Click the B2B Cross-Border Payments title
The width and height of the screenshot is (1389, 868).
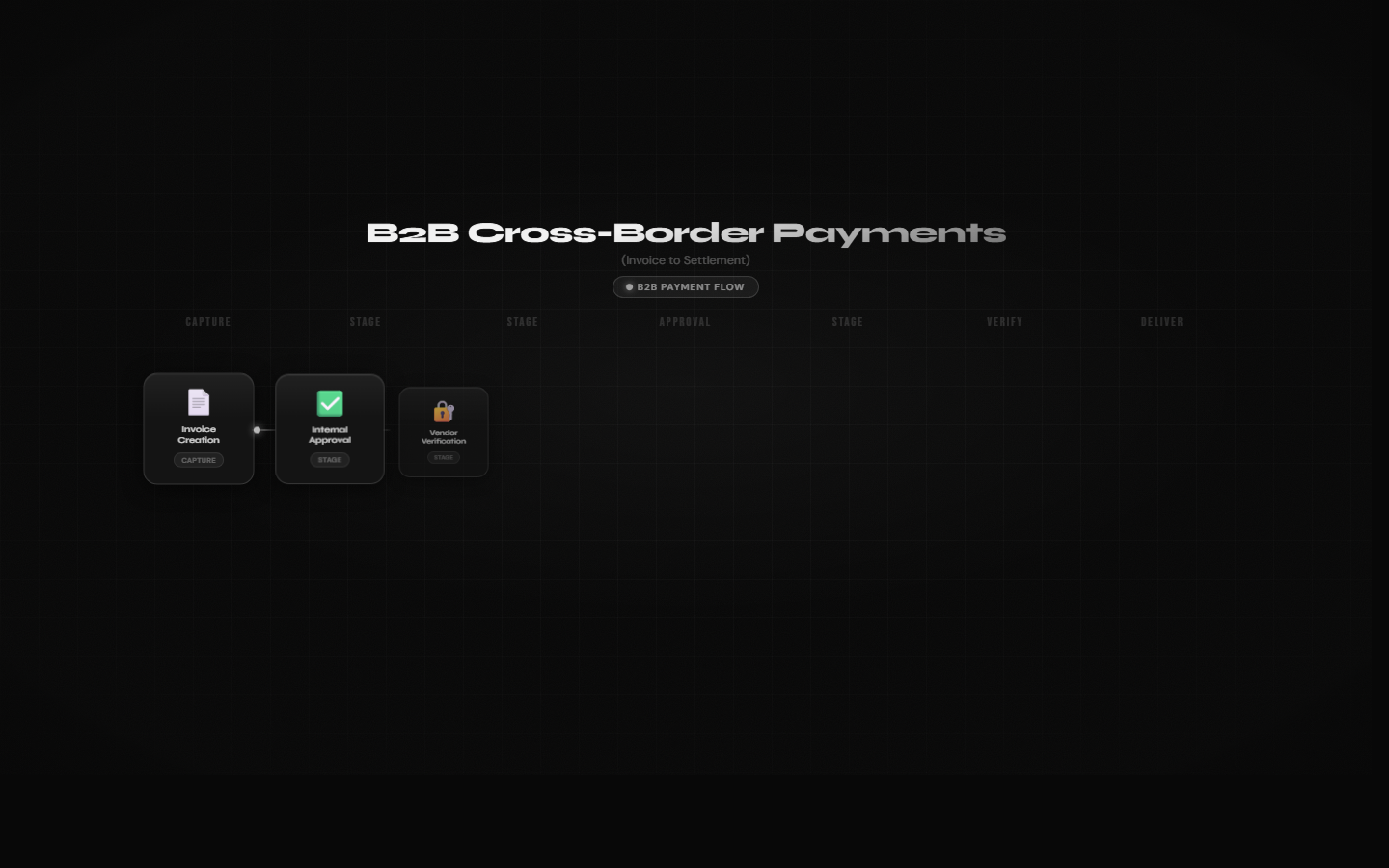685,232
